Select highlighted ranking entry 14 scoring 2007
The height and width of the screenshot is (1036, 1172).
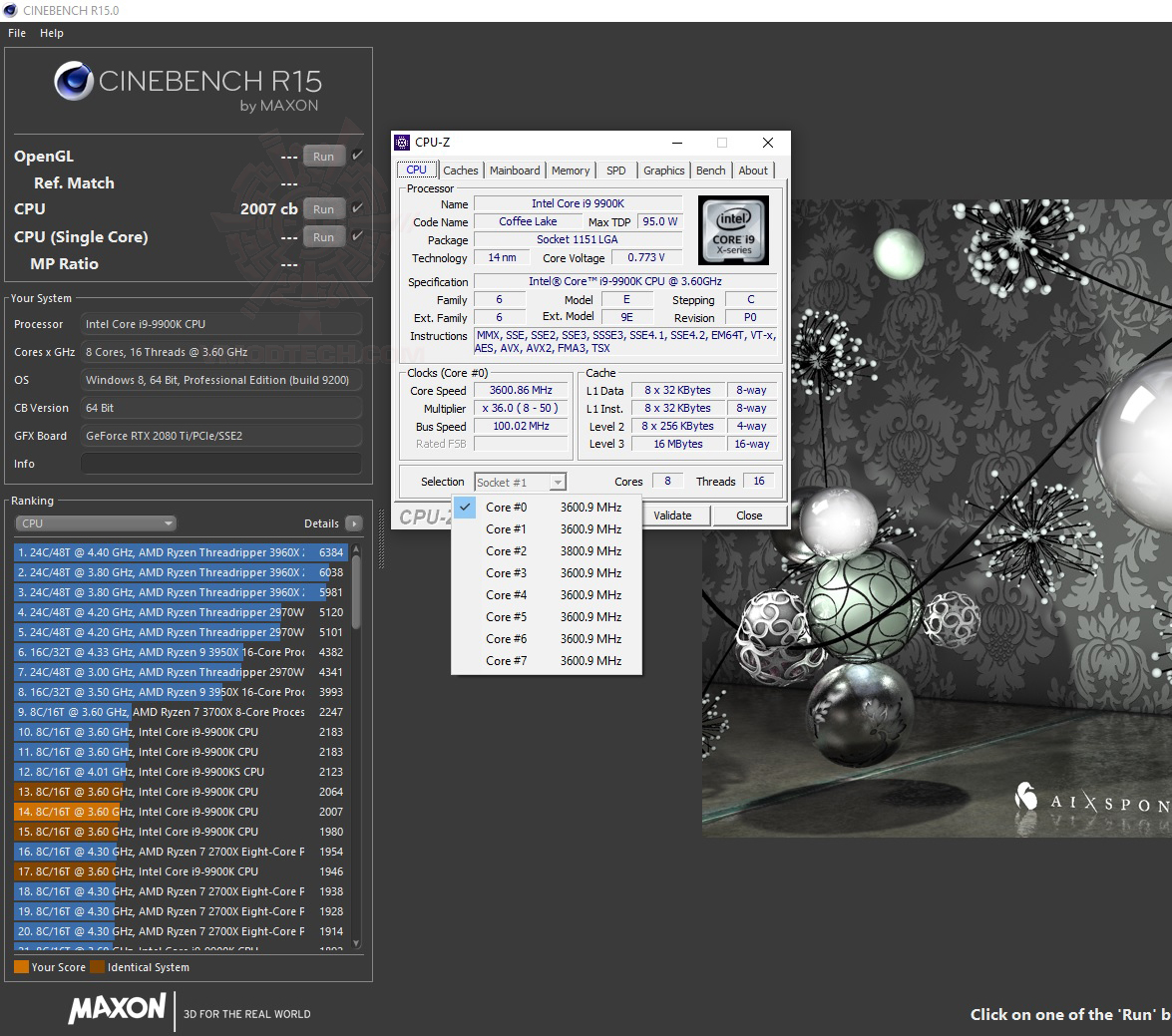point(181,812)
